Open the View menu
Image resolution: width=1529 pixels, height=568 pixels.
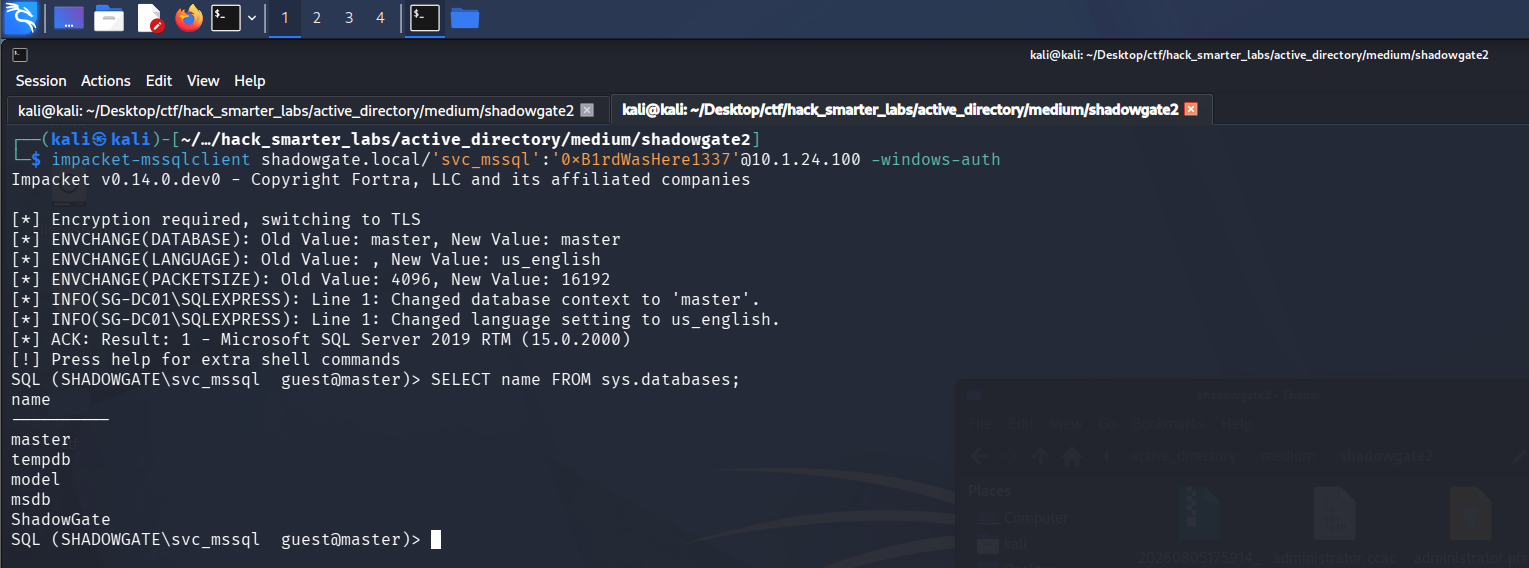tap(203, 81)
